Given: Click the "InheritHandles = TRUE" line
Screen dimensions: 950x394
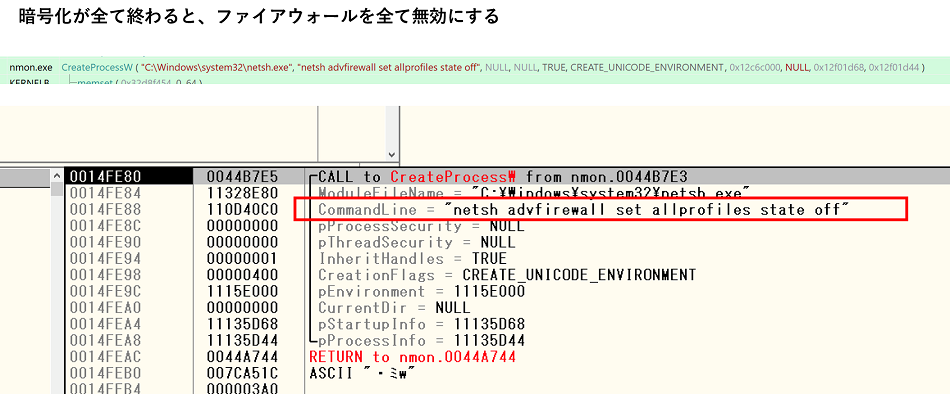Looking at the screenshot, I should 412,259.
